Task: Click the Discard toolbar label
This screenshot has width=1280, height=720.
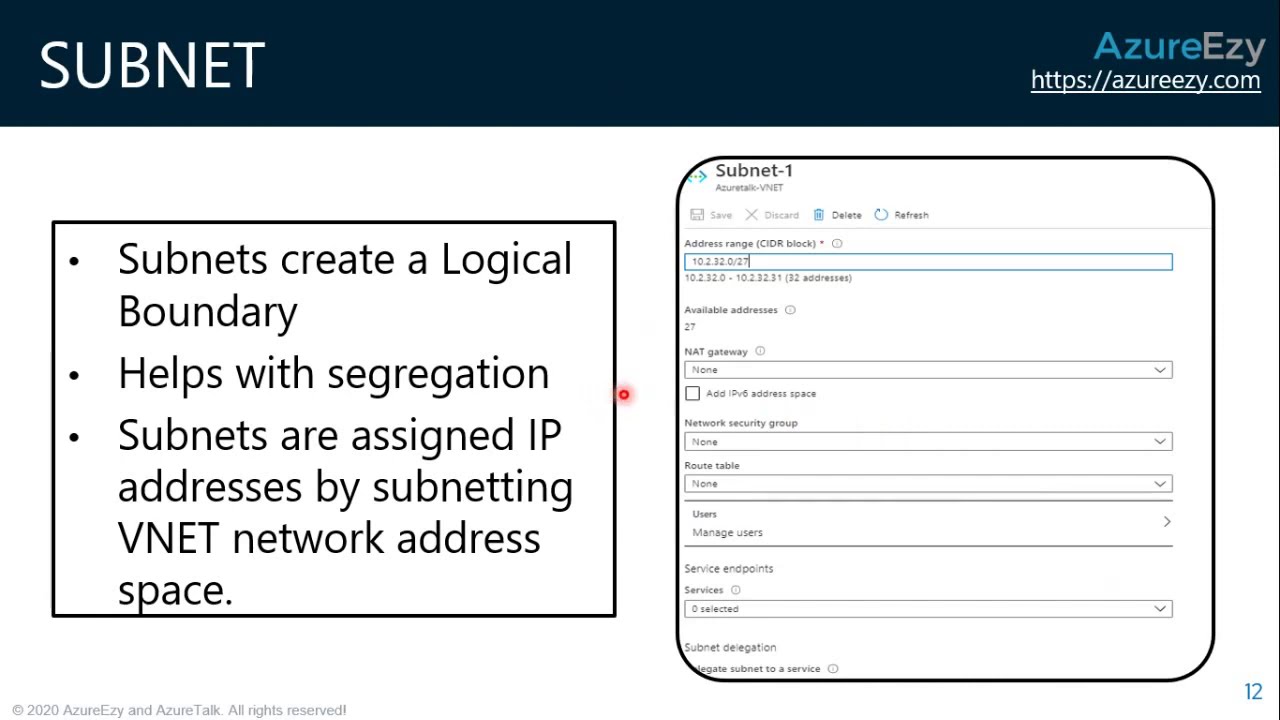Action: tap(781, 215)
